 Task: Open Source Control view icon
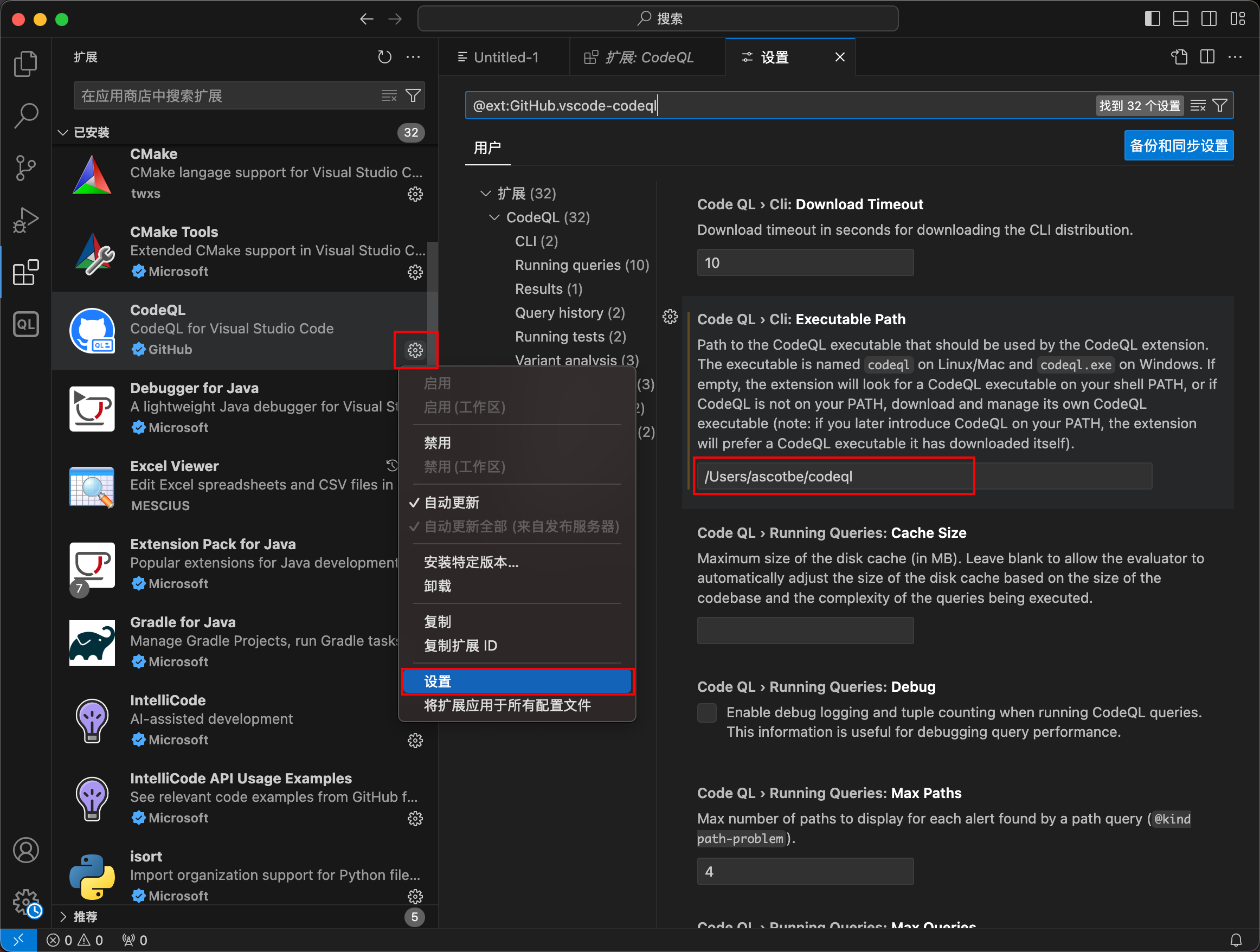tap(25, 168)
